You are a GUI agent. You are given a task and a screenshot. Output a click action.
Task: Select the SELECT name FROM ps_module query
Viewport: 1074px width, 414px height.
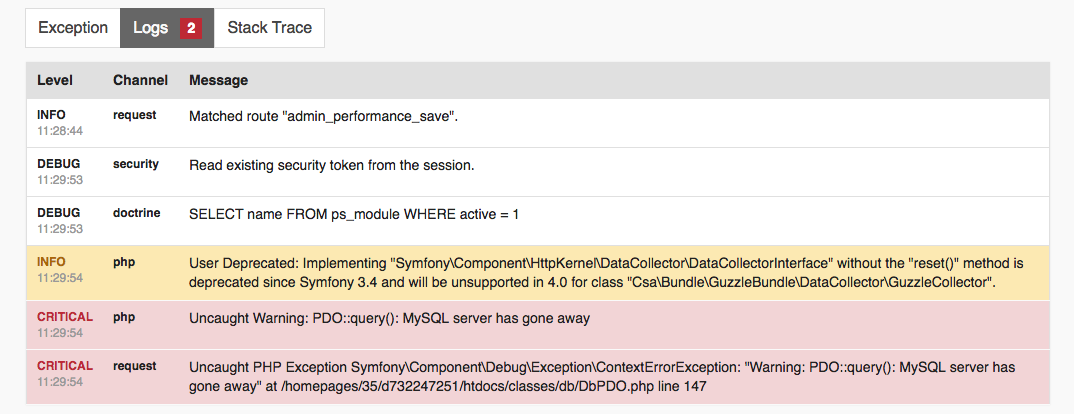pos(354,214)
